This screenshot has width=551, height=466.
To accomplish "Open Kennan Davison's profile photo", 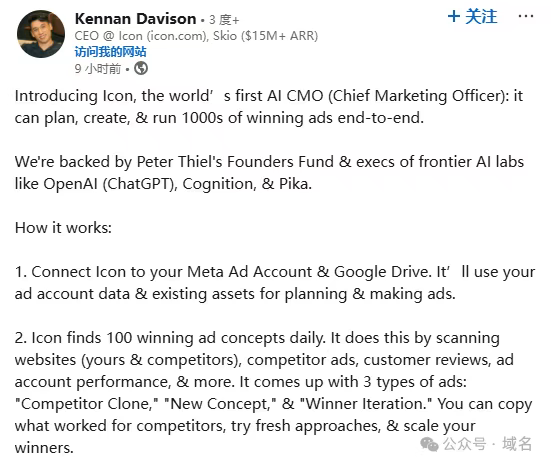I will click(x=41, y=34).
